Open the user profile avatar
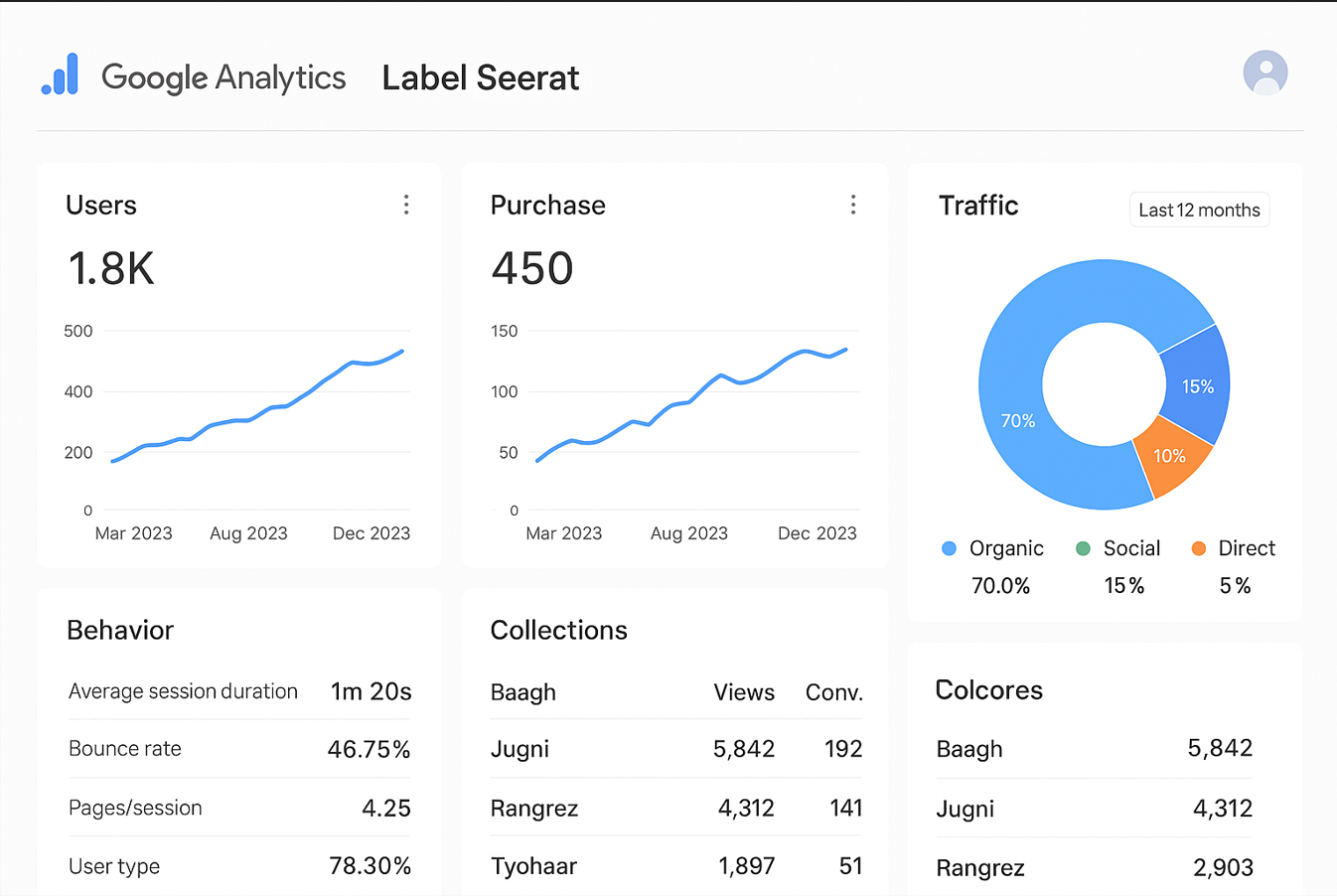 tap(1264, 74)
